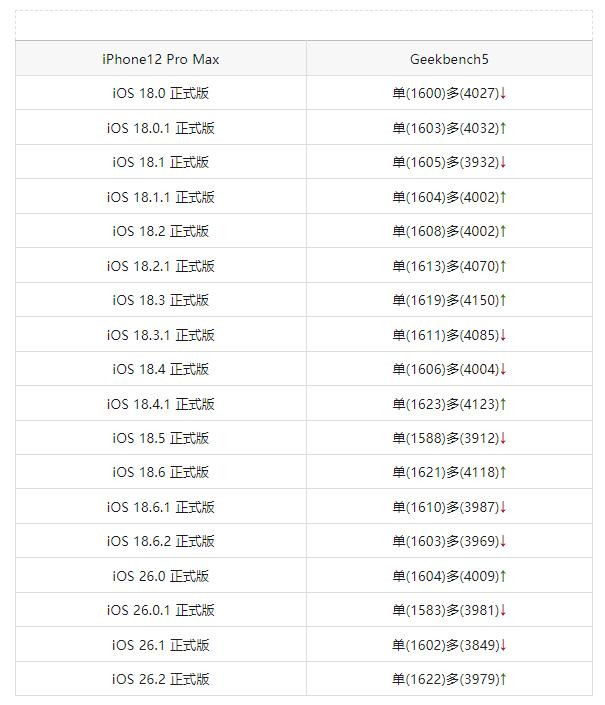Click the red down arrow in iOS 26.1 row
The width and height of the screenshot is (605, 705).
[x=503, y=645]
